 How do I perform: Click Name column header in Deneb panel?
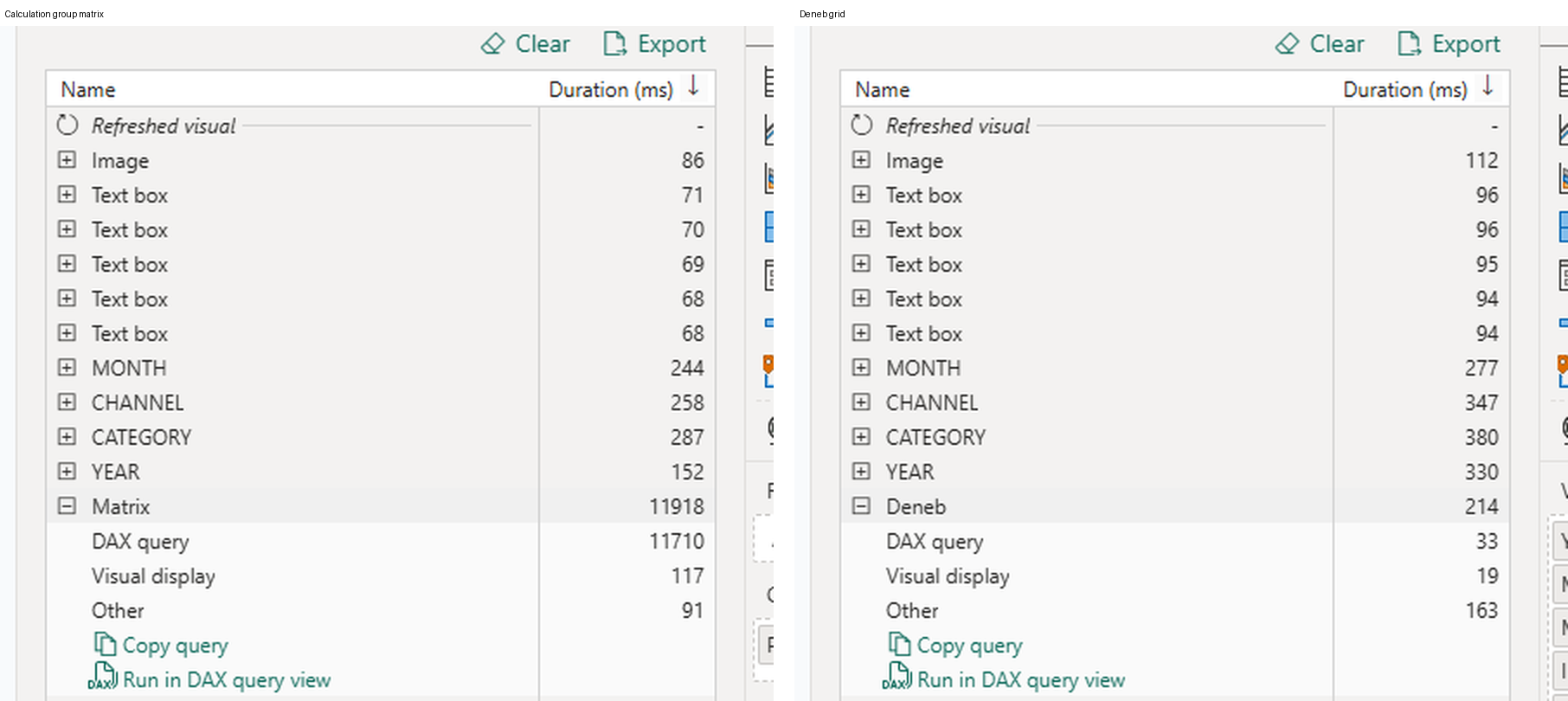click(883, 90)
